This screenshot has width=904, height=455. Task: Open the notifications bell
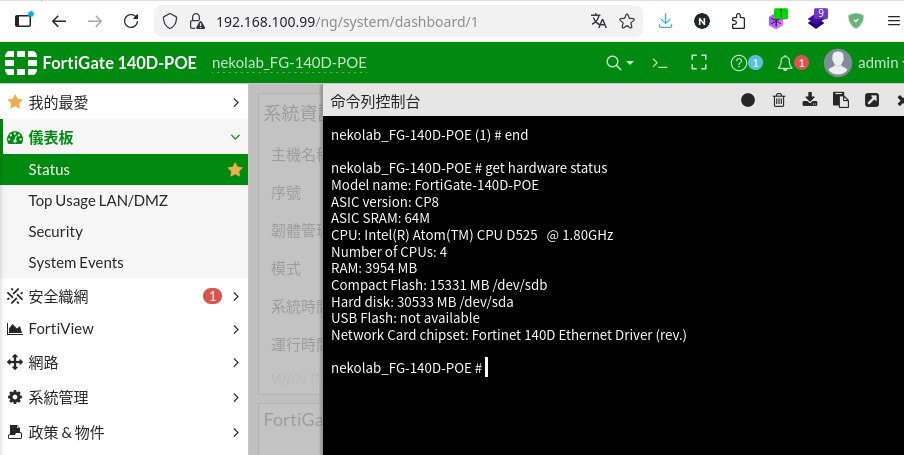(785, 63)
